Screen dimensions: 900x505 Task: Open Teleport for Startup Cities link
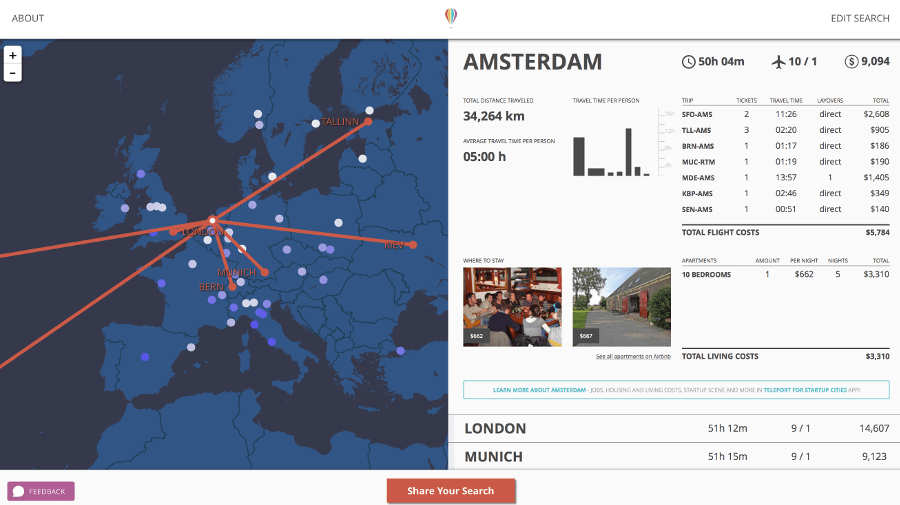(805, 390)
